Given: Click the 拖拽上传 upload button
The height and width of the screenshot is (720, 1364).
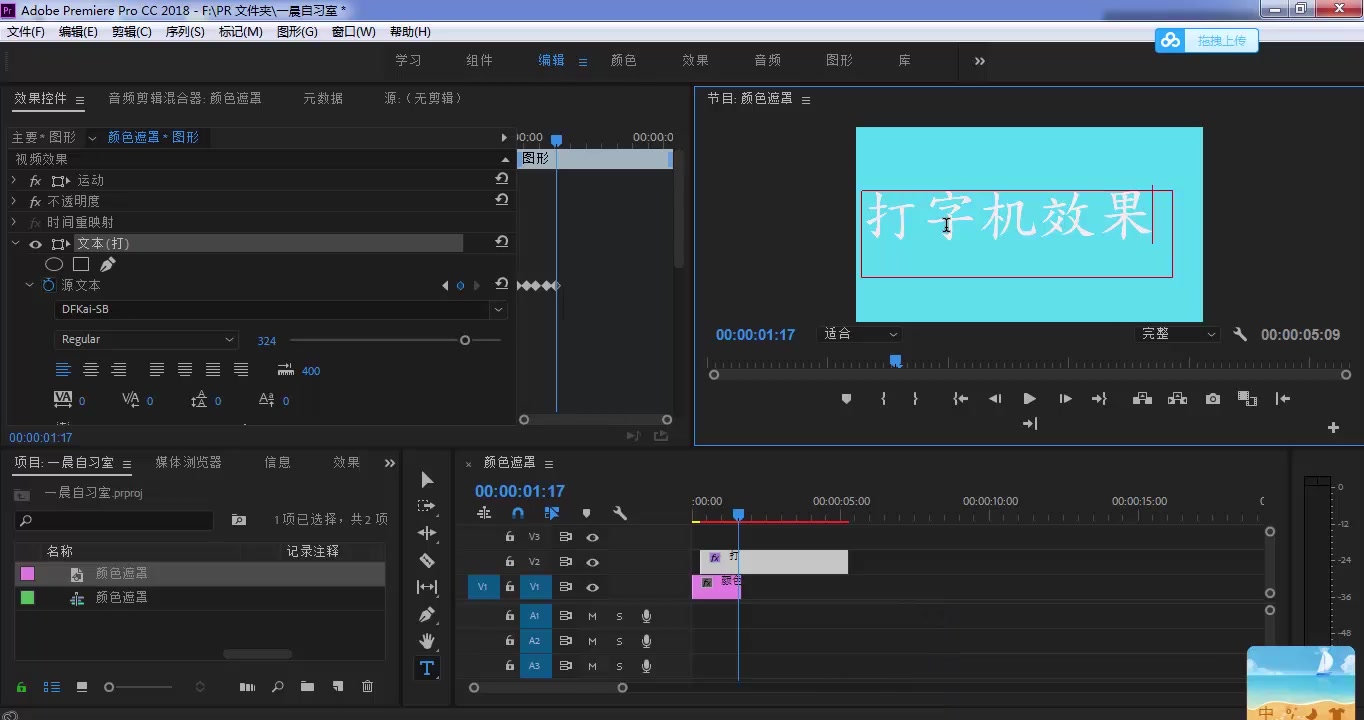Looking at the screenshot, I should coord(1207,40).
